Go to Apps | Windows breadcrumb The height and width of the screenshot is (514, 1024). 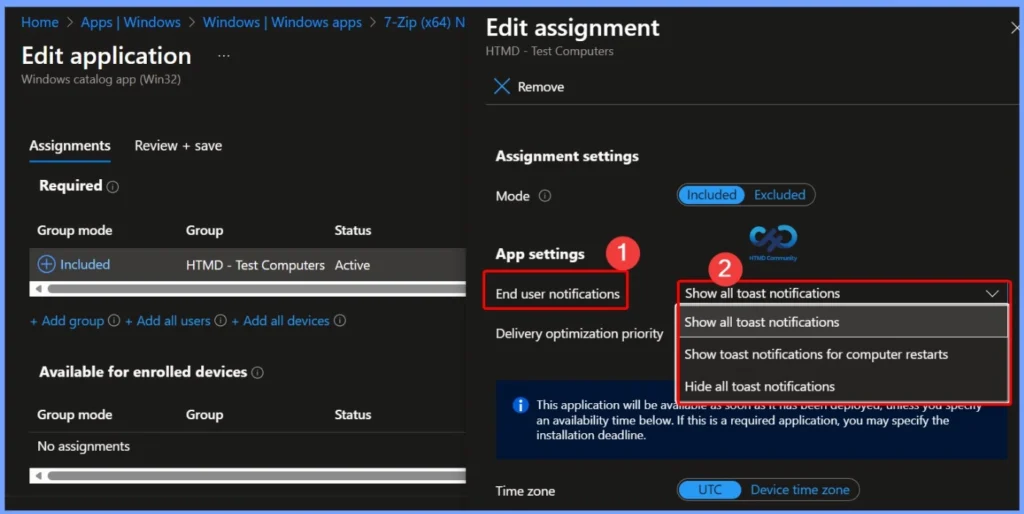tap(131, 22)
